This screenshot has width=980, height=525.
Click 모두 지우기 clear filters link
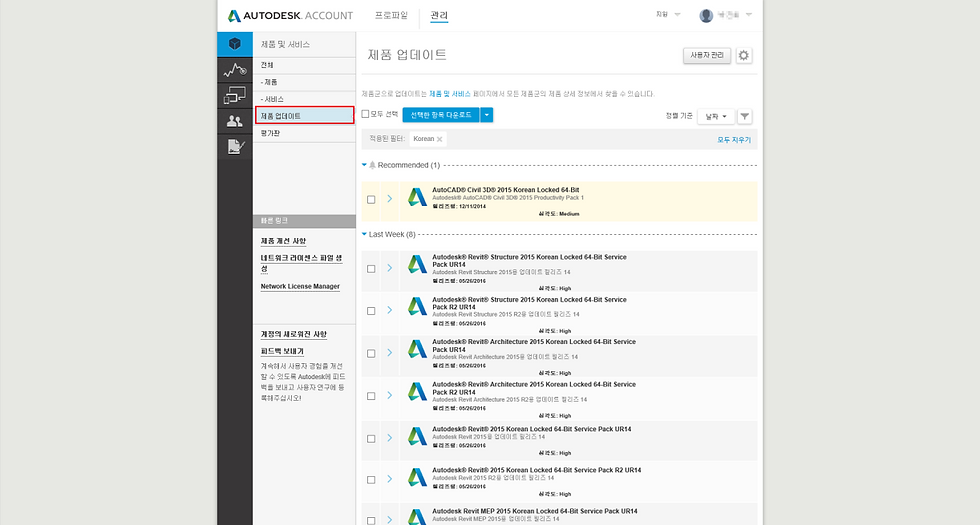(x=734, y=140)
